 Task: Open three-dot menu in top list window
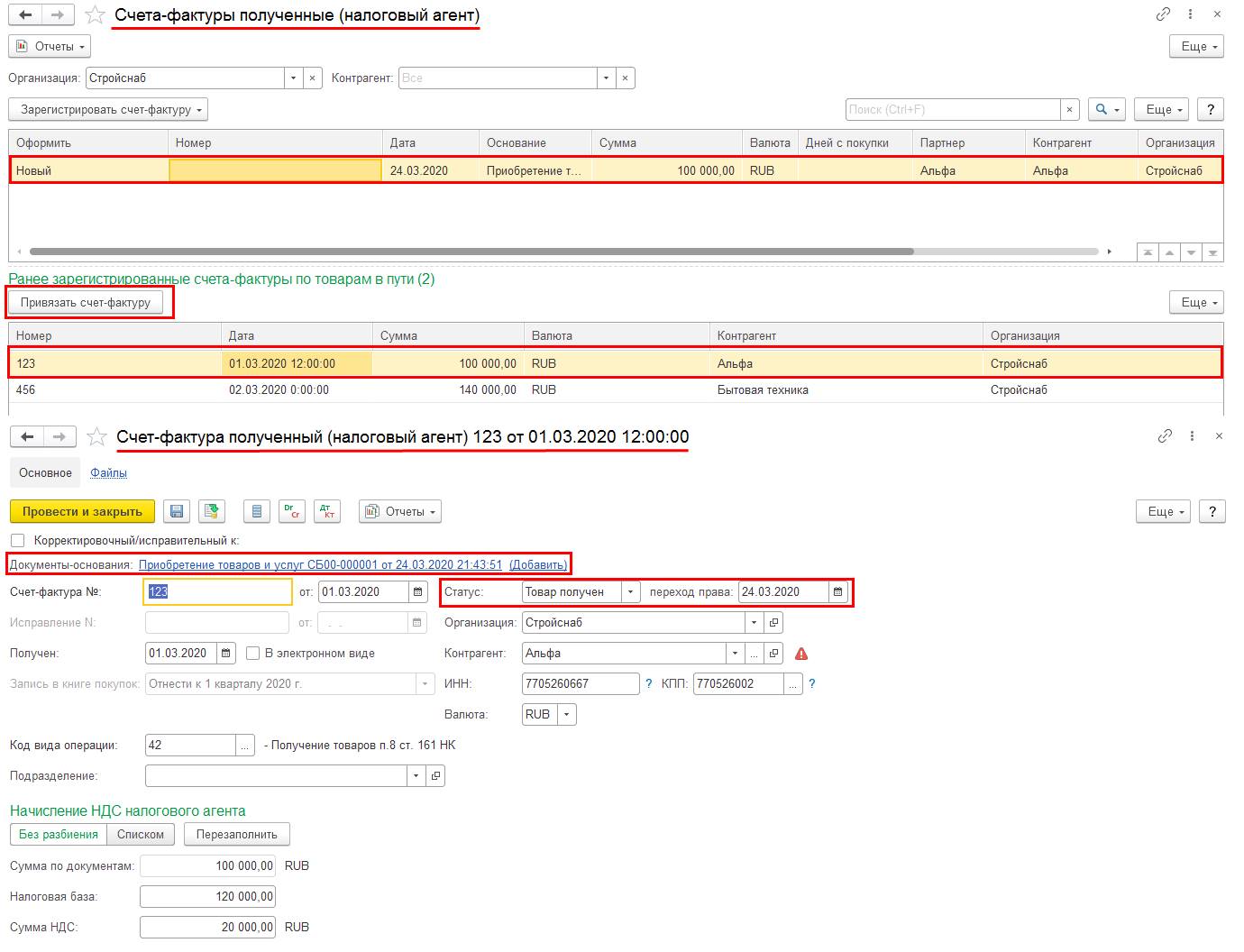pyautogui.click(x=1191, y=14)
